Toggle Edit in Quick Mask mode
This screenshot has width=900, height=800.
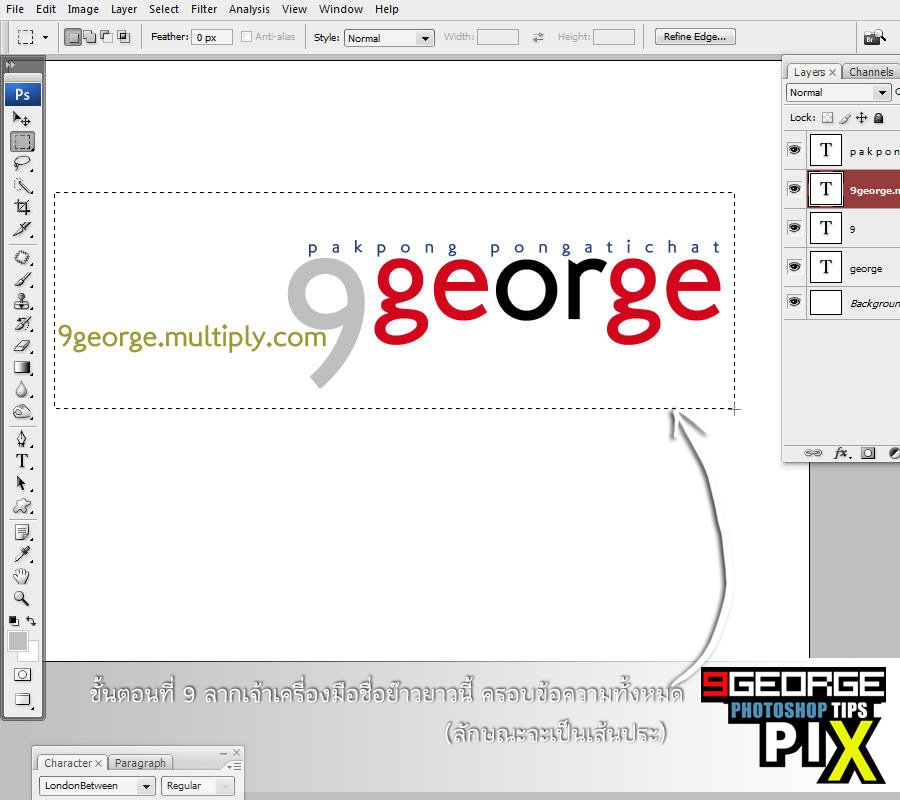[x=22, y=674]
